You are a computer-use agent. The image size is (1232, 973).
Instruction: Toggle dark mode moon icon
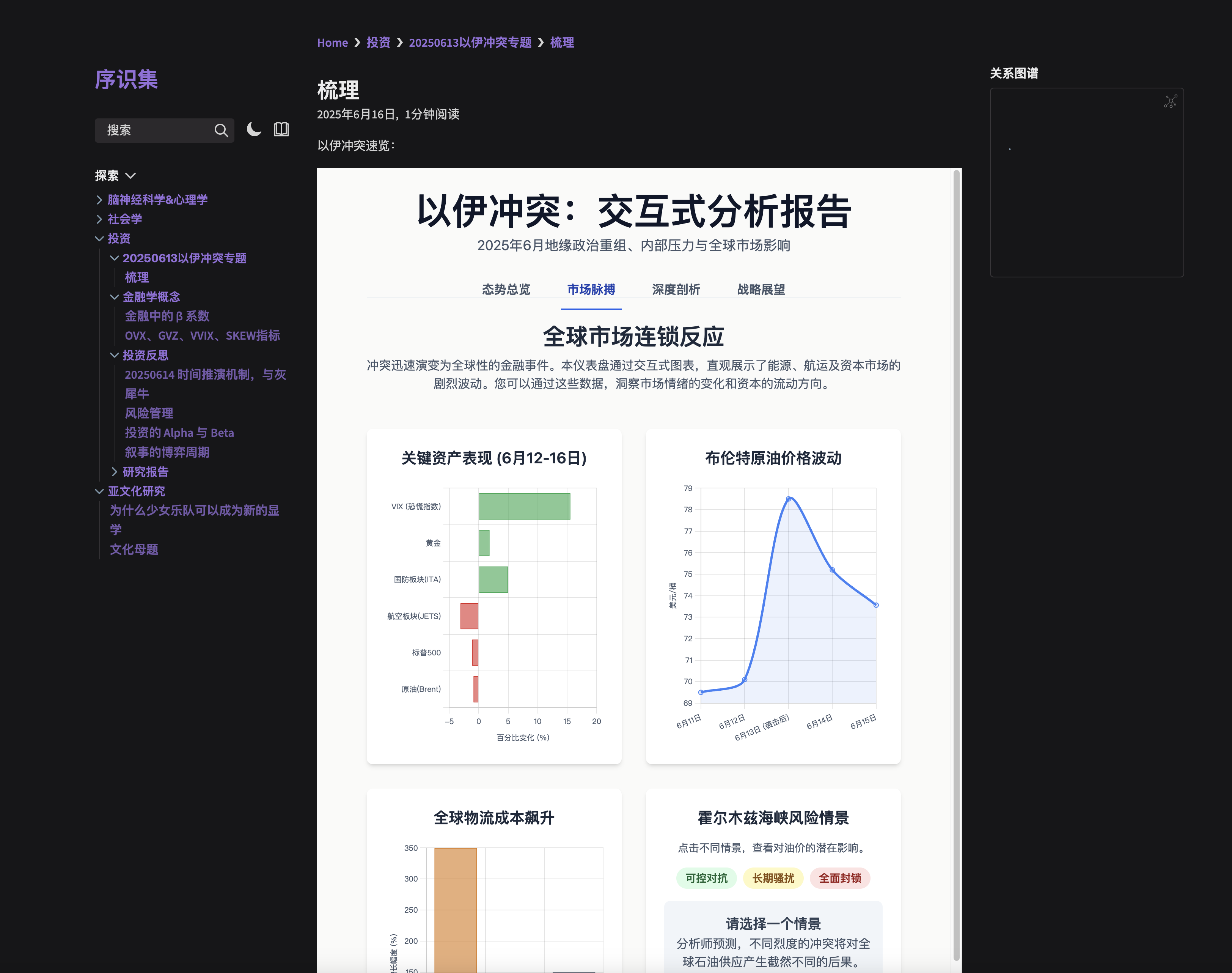[x=254, y=129]
